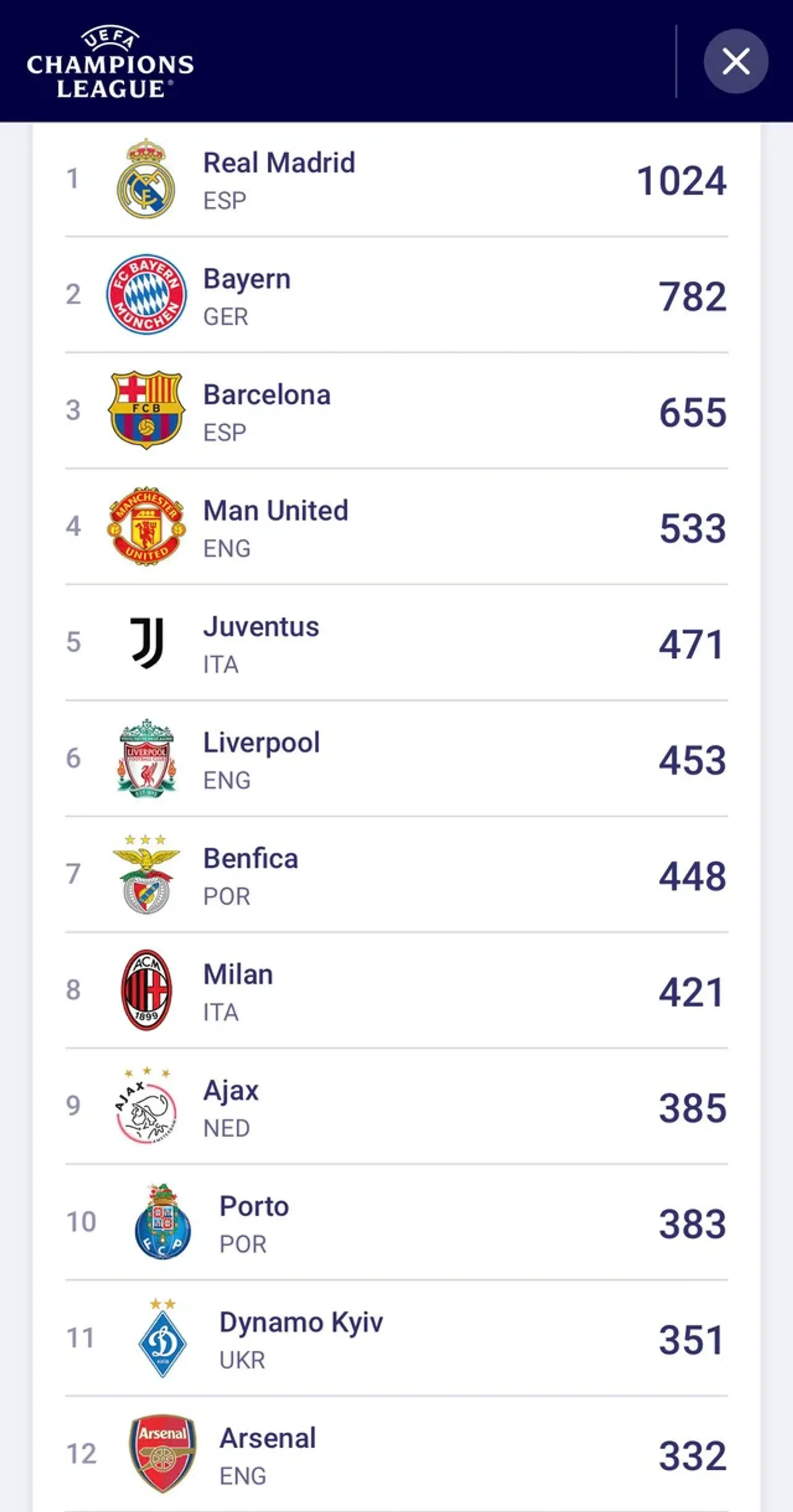Tap the Real Madrid crest
Viewport: 793px width, 1512px height.
tap(146, 178)
